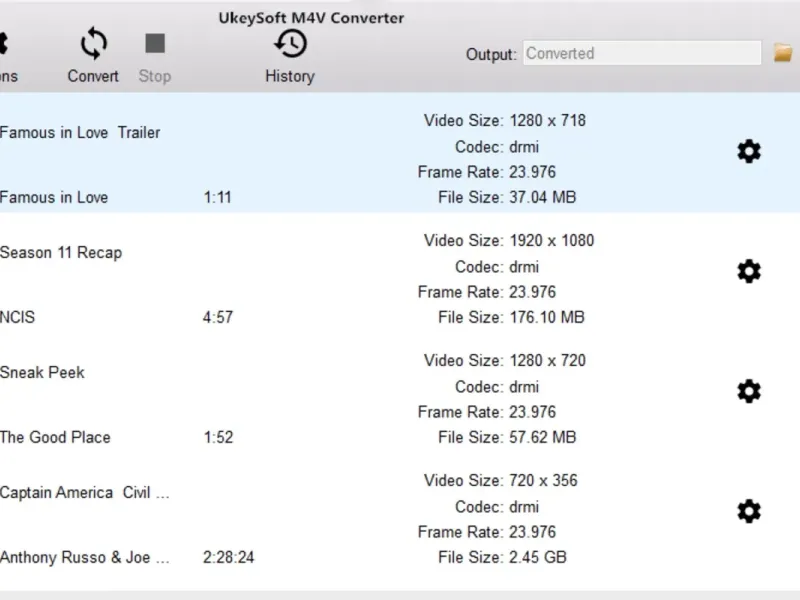Open settings gear for Famous in Love
Image resolution: width=800 pixels, height=600 pixels.
tap(749, 152)
